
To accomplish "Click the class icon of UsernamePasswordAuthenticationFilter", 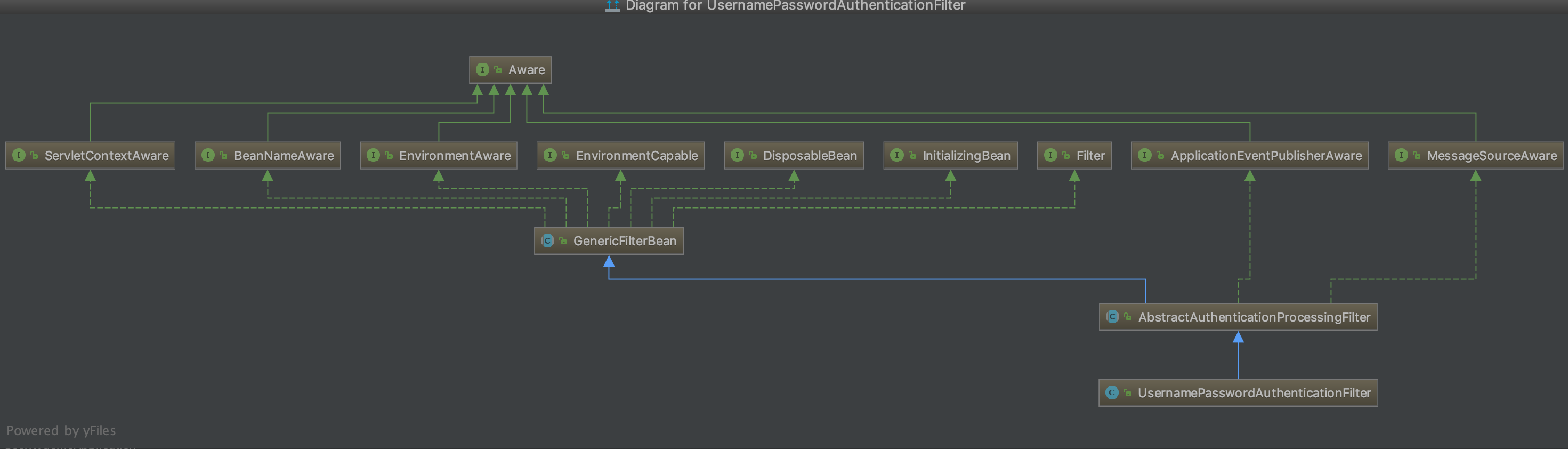I will tap(1111, 392).
